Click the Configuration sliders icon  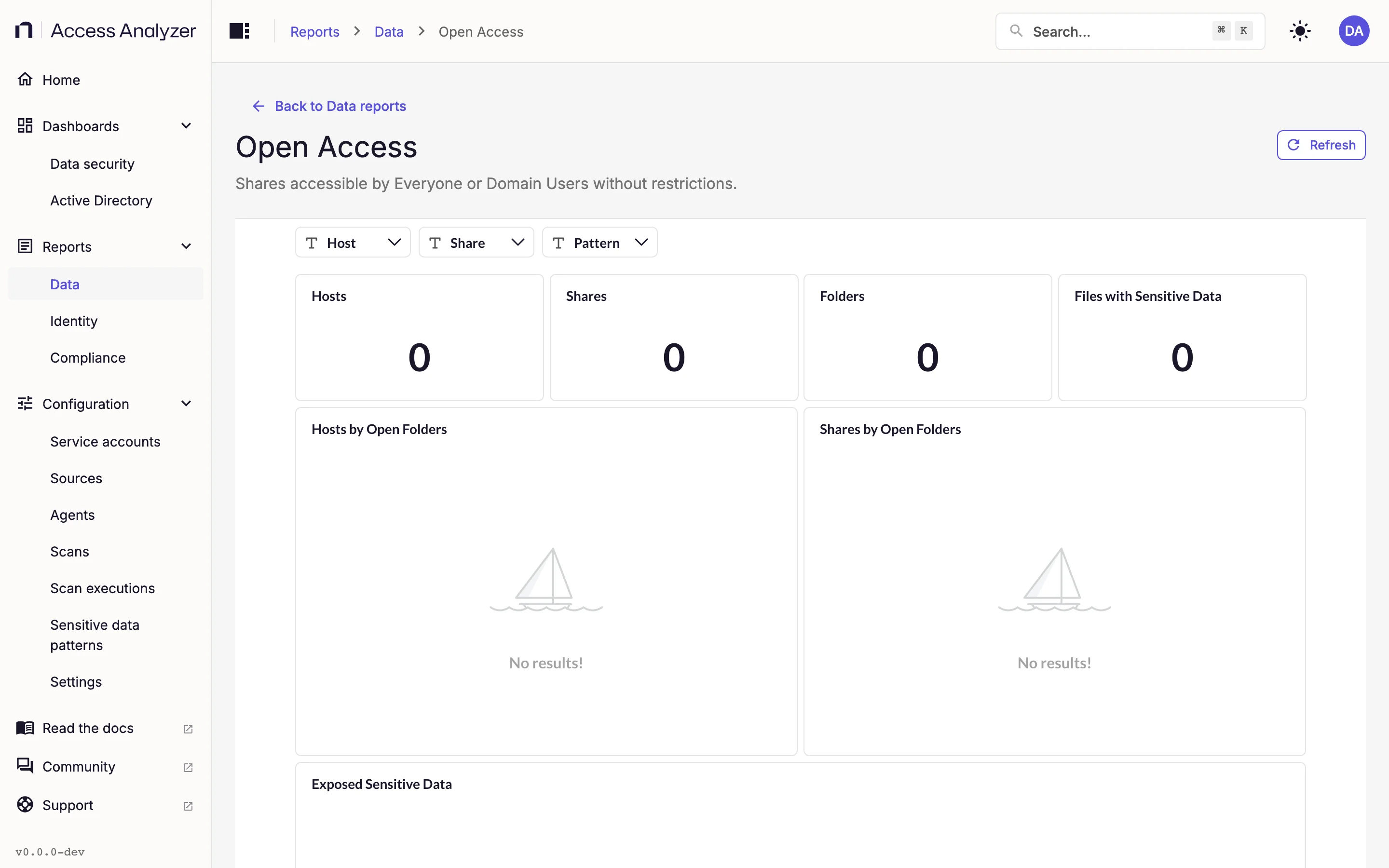25,404
